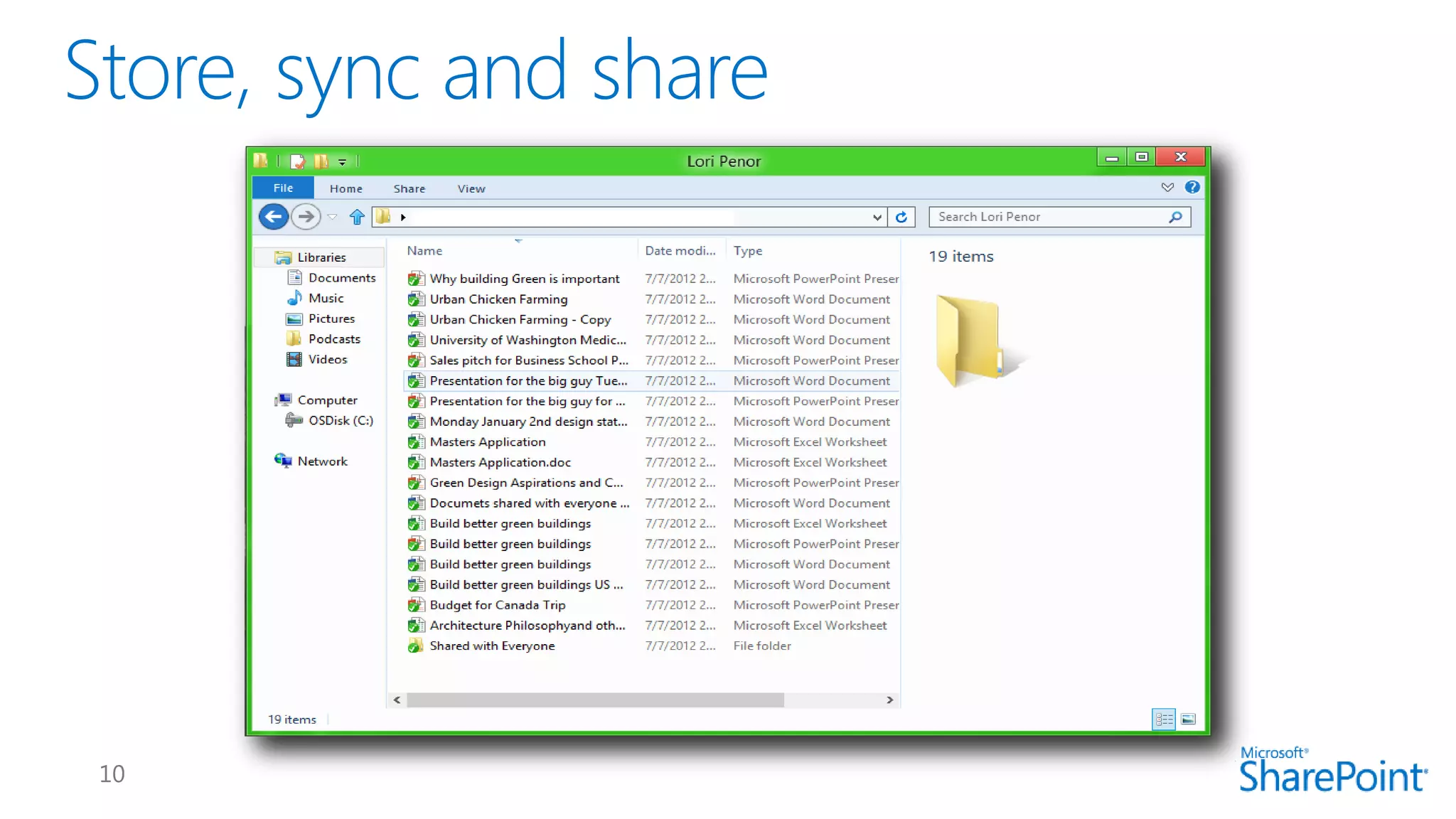Open Help via question mark icon
The width and height of the screenshot is (1456, 819).
click(x=1192, y=188)
